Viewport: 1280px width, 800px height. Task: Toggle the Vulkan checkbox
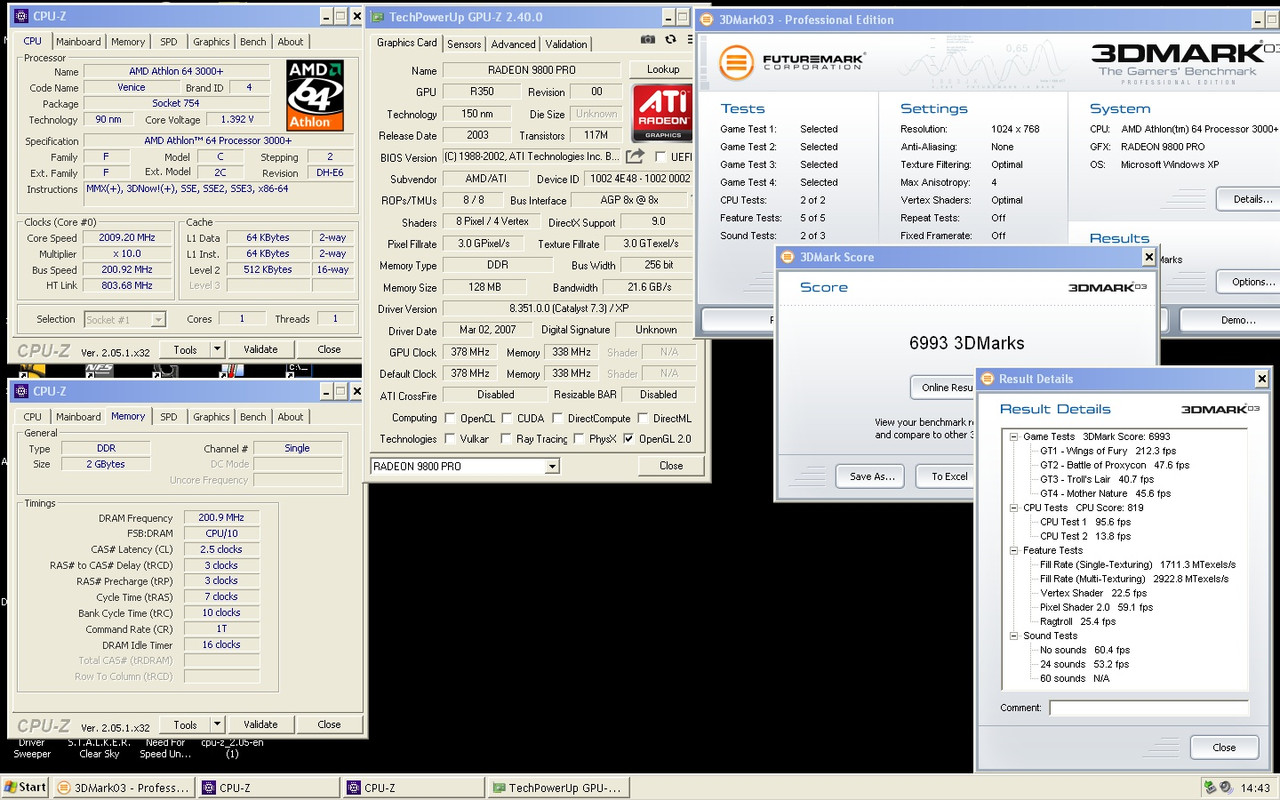450,438
